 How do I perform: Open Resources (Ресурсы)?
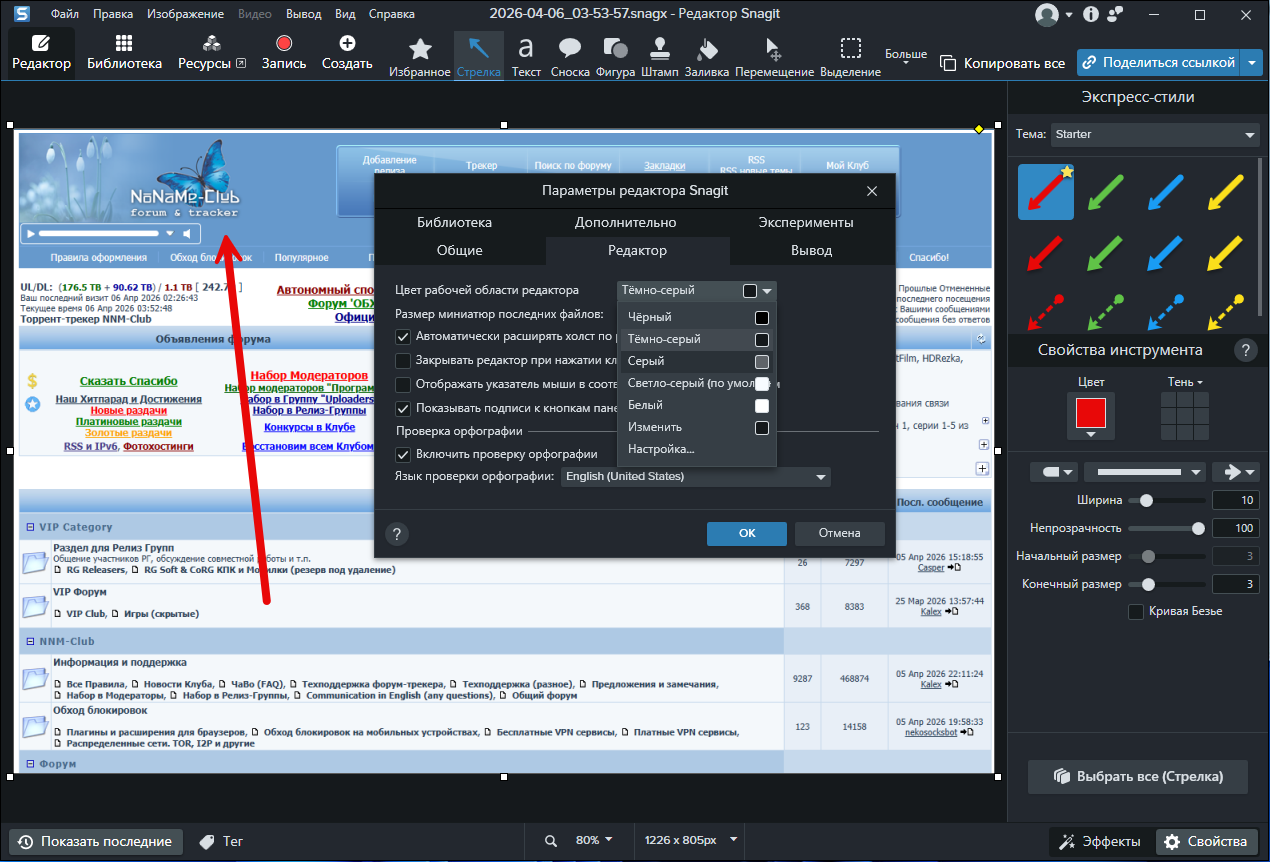tap(212, 53)
